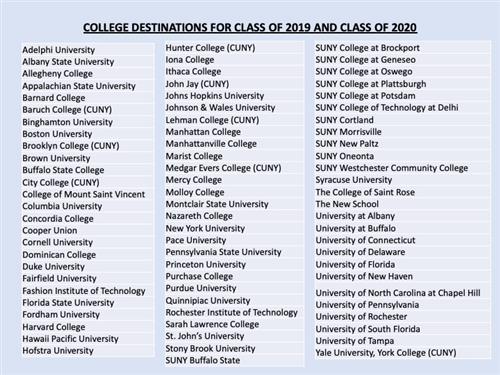
Task: Click Fashion Institute of Technology
Action: coord(84,291)
